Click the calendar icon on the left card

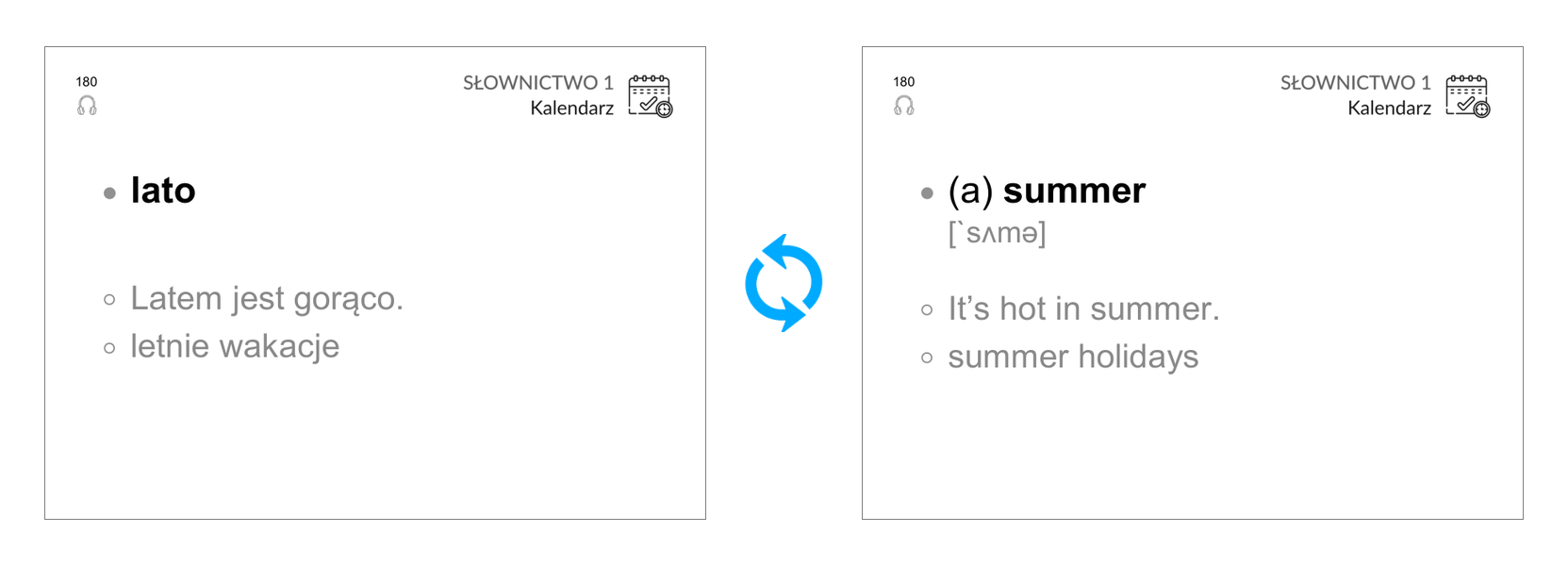click(651, 96)
